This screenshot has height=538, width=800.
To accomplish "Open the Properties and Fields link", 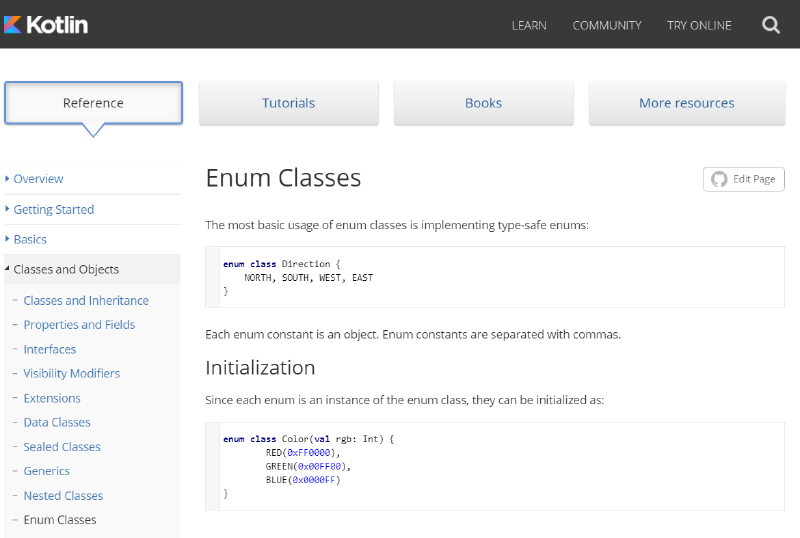I will [x=79, y=325].
